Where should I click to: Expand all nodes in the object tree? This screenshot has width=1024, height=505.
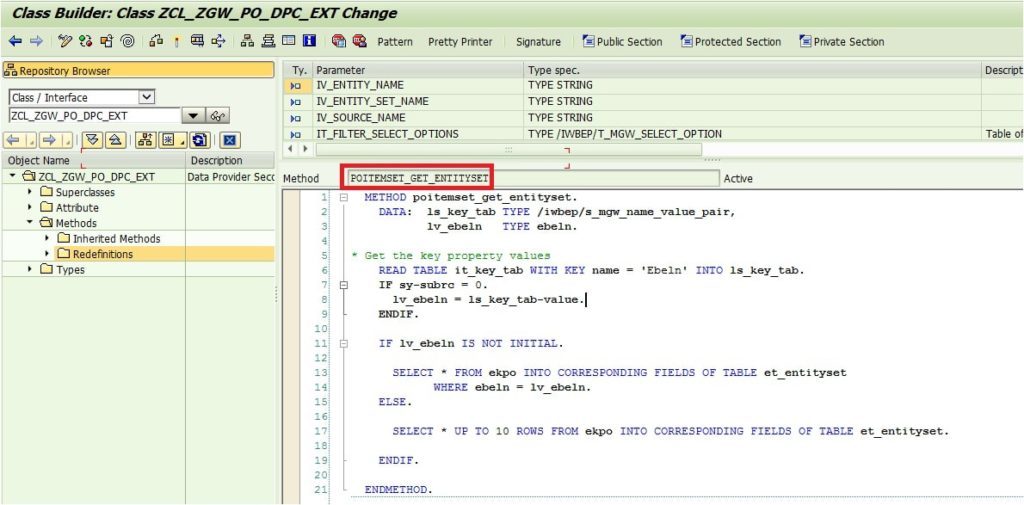(93, 140)
